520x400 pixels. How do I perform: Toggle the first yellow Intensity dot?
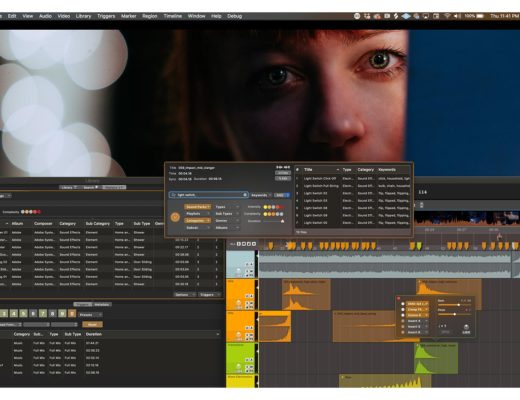point(266,207)
